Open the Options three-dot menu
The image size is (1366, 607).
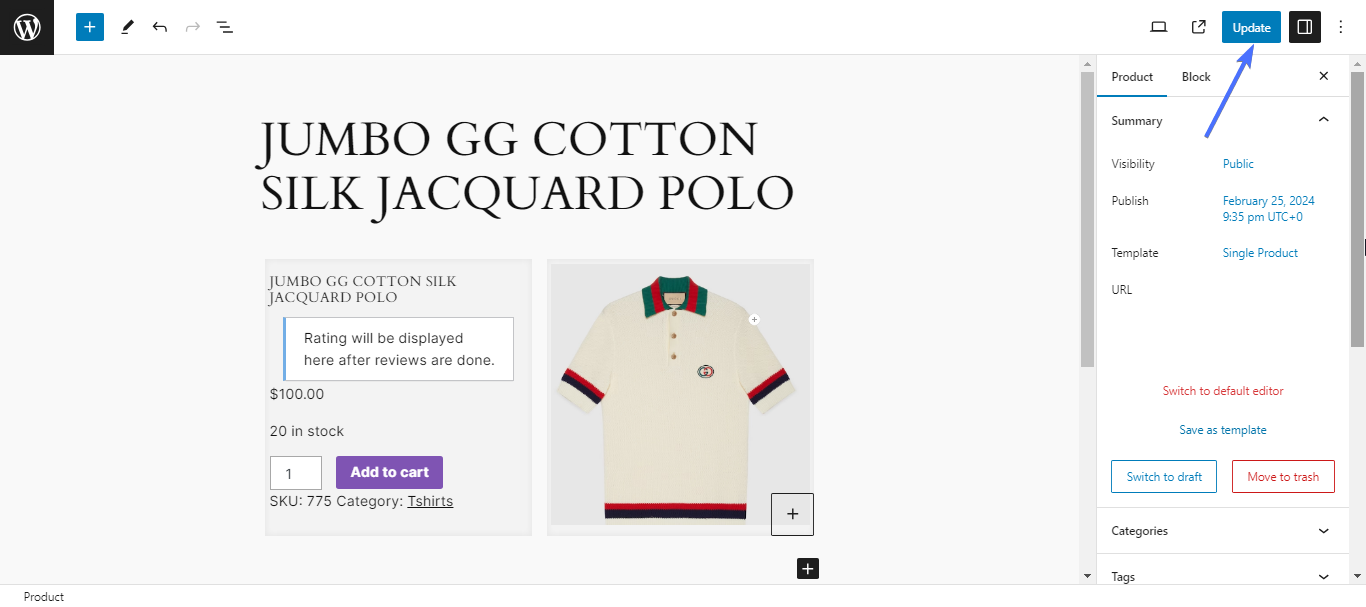coord(1341,27)
